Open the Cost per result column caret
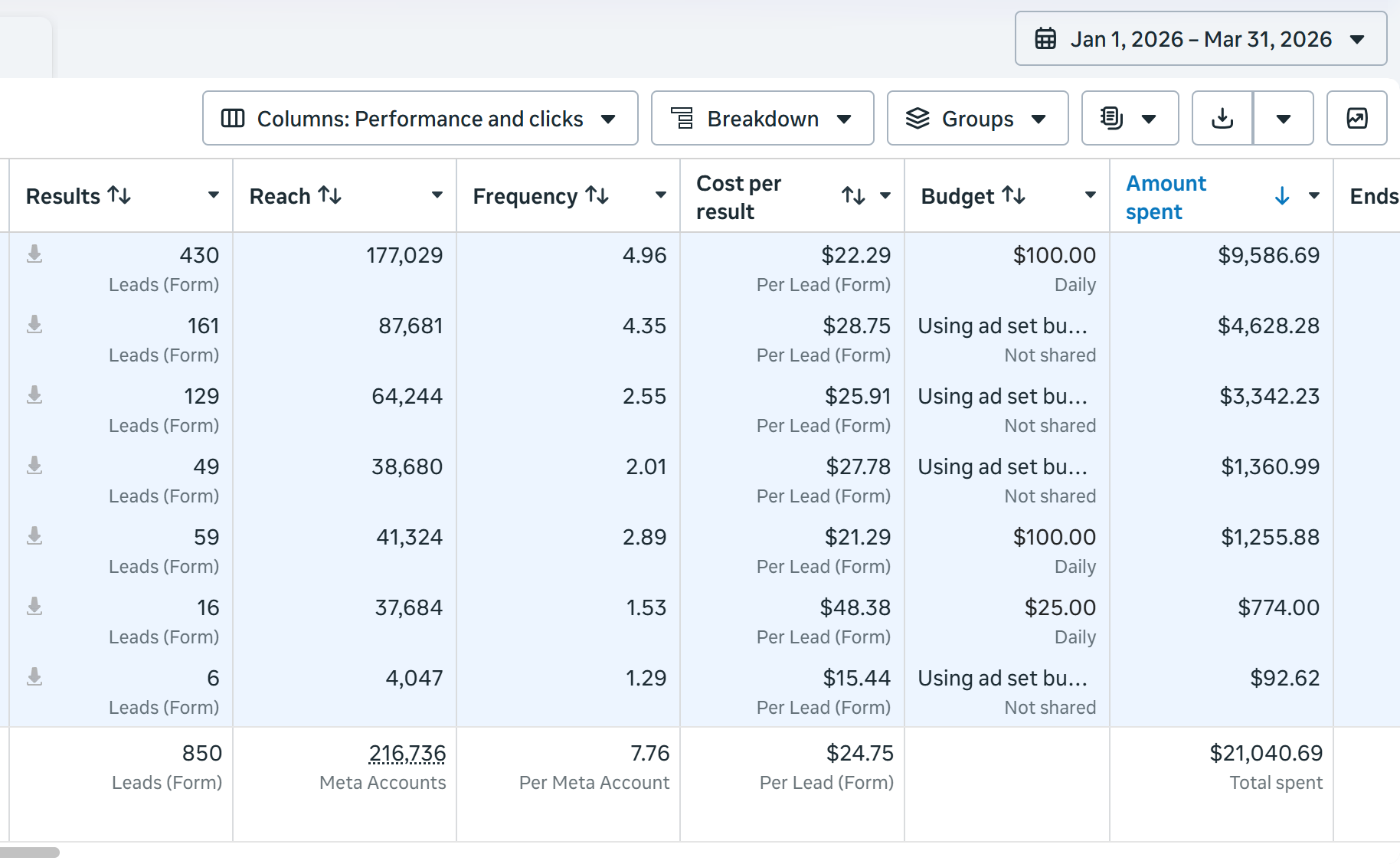 pyautogui.click(x=885, y=195)
